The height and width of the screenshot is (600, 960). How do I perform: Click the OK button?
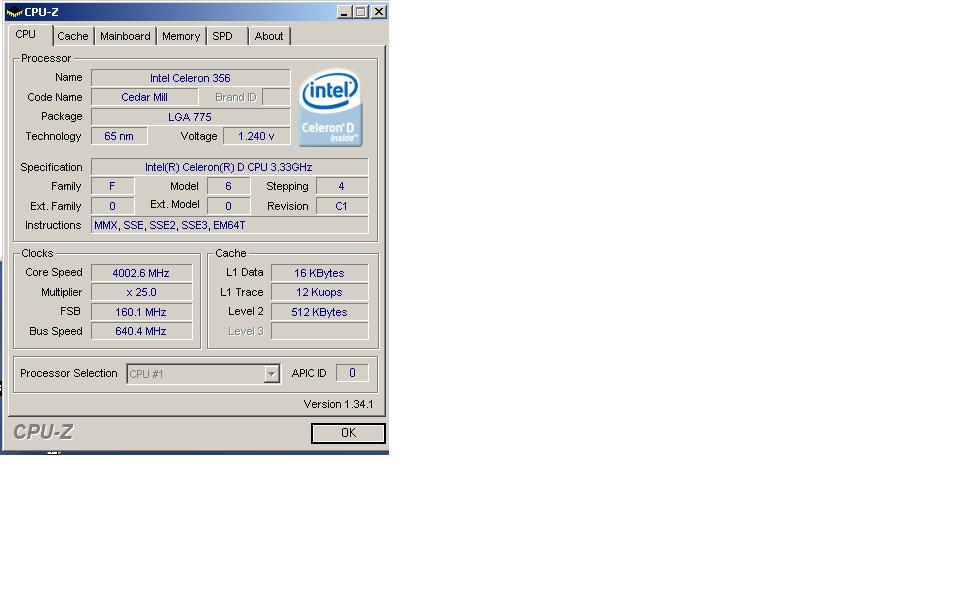tap(348, 433)
